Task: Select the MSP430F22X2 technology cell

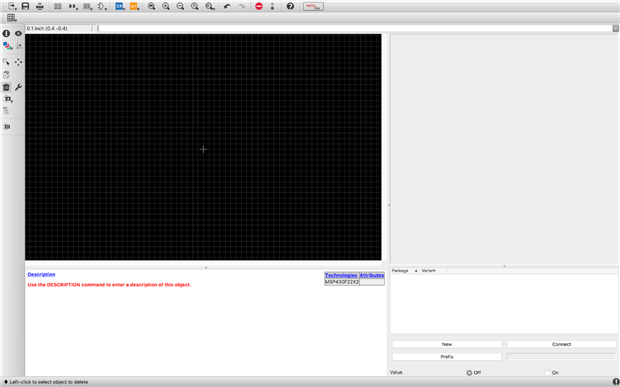Action: point(342,282)
